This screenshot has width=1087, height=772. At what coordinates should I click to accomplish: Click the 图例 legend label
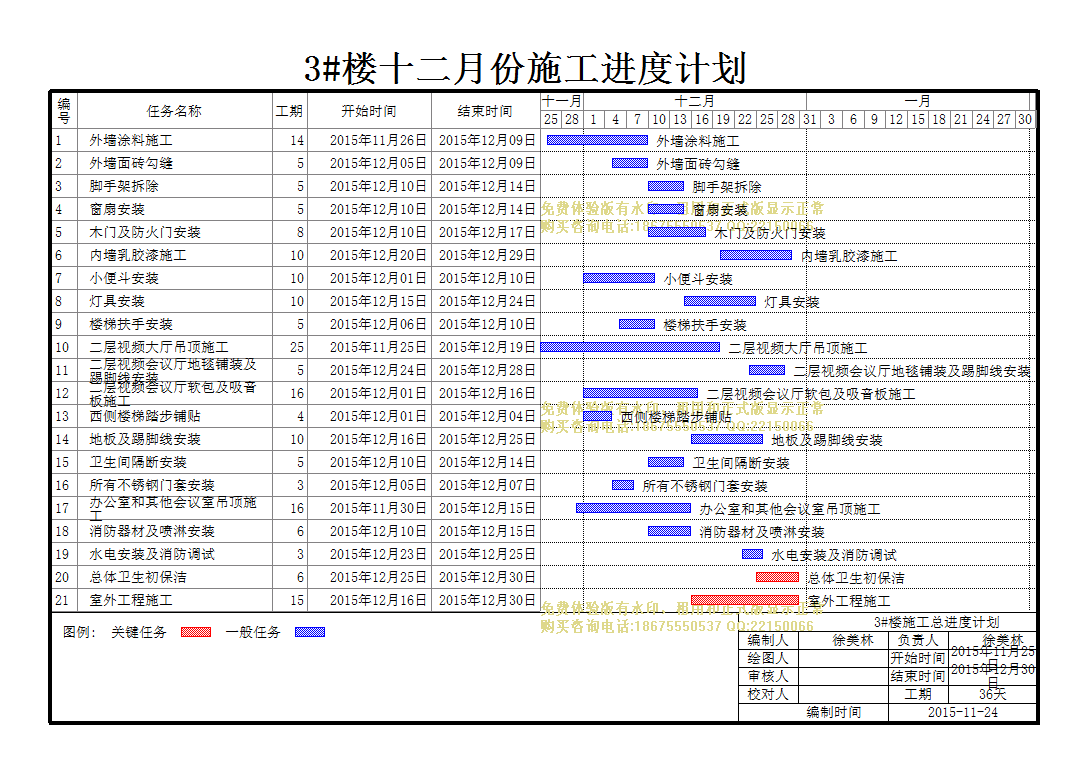(79, 632)
